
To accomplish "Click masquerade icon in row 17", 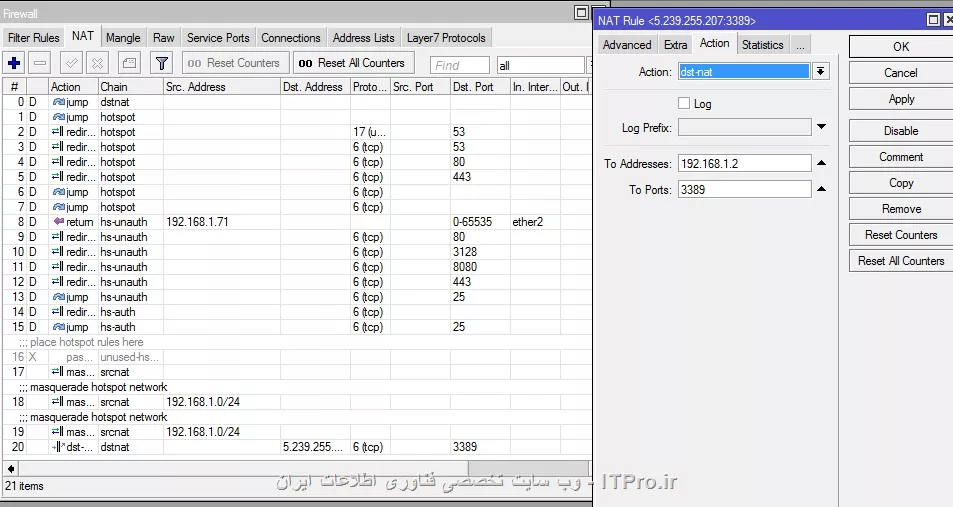I will tap(58, 372).
